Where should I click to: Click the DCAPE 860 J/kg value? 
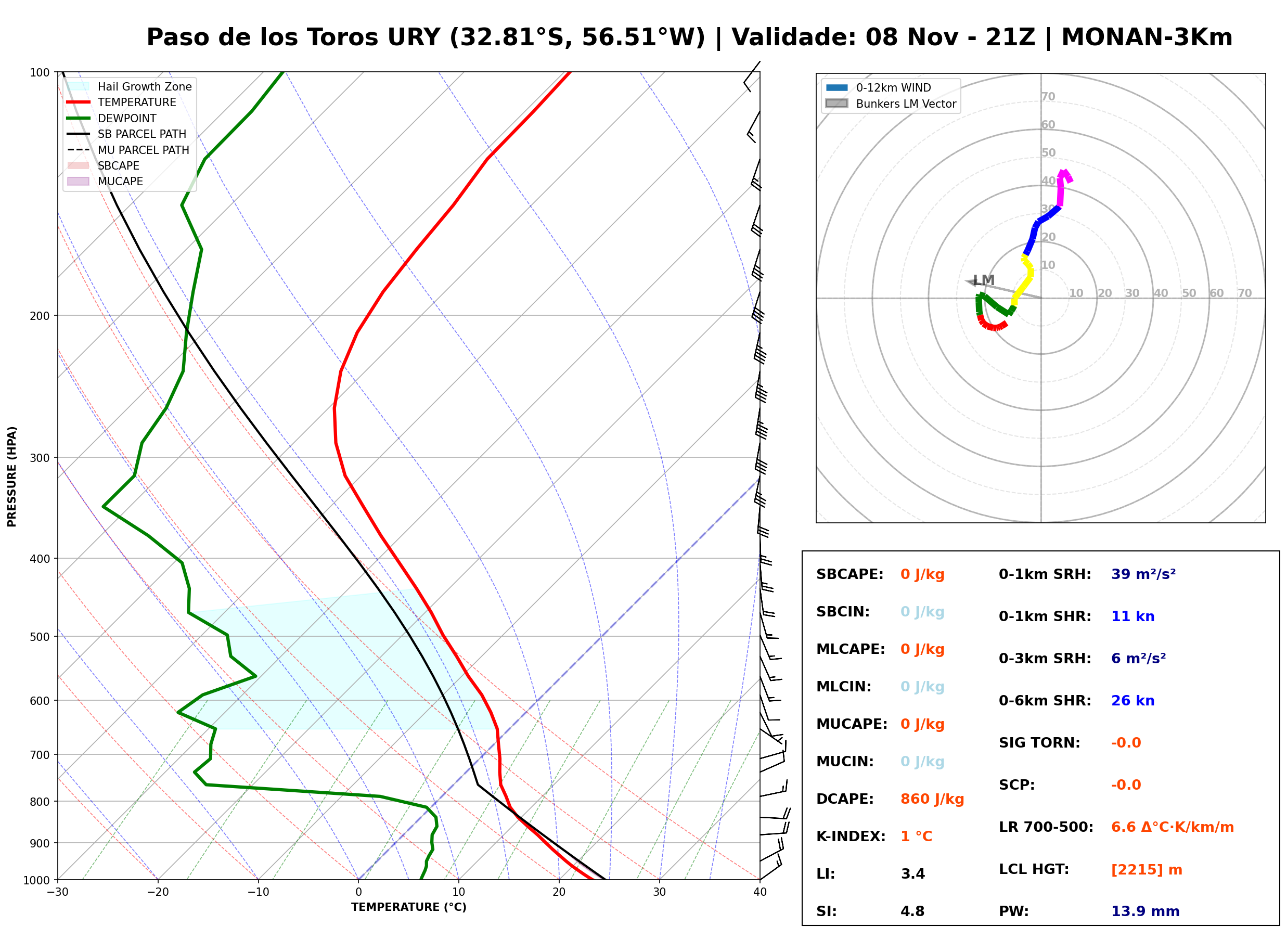932,799
